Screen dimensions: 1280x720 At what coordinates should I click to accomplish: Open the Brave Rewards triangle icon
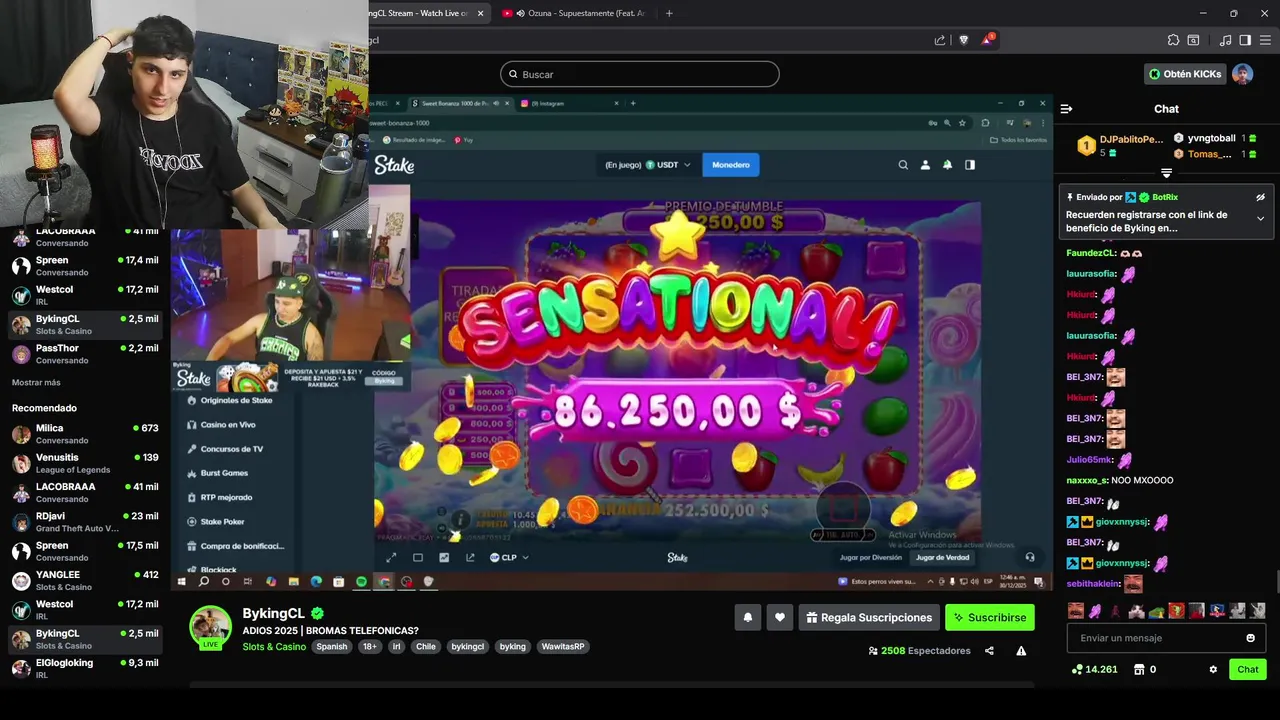(989, 40)
